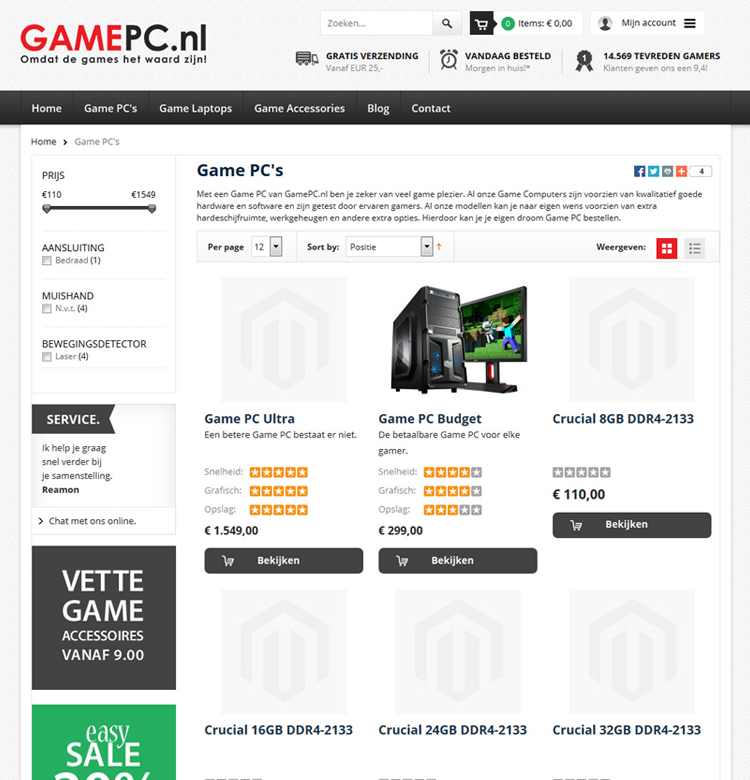Switch to list view display
750x780 pixels.
(x=694, y=248)
